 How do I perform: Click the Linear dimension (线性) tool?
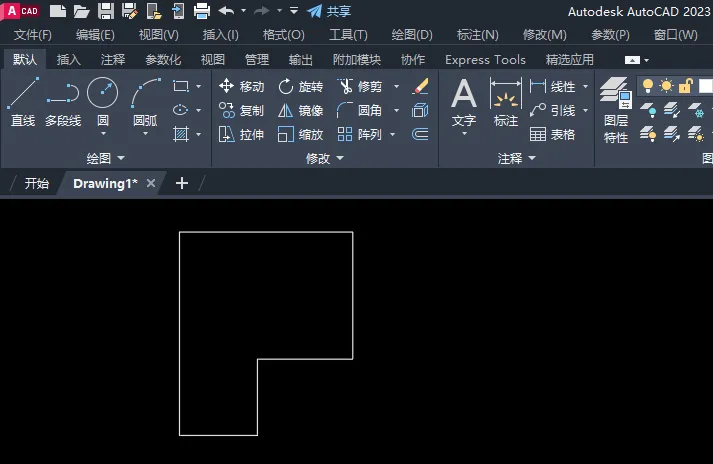point(553,86)
